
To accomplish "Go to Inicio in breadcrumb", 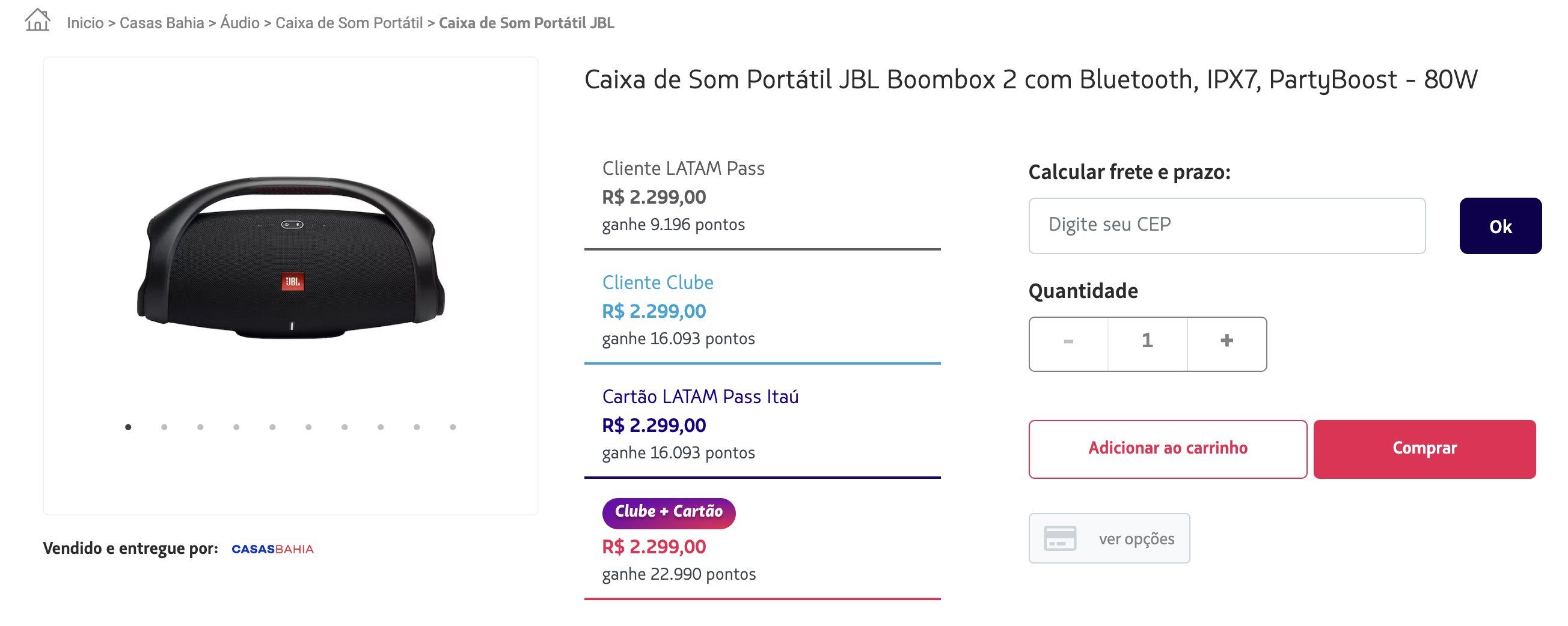I will click(85, 23).
